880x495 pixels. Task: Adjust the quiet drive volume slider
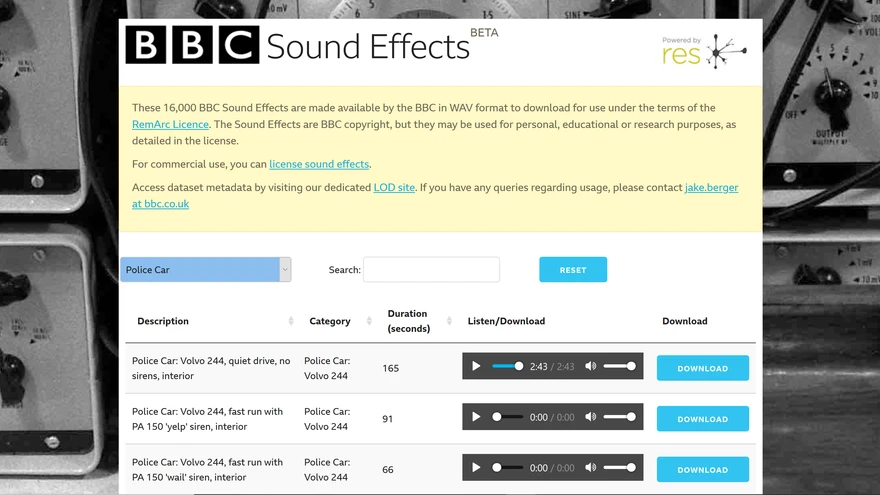619,366
